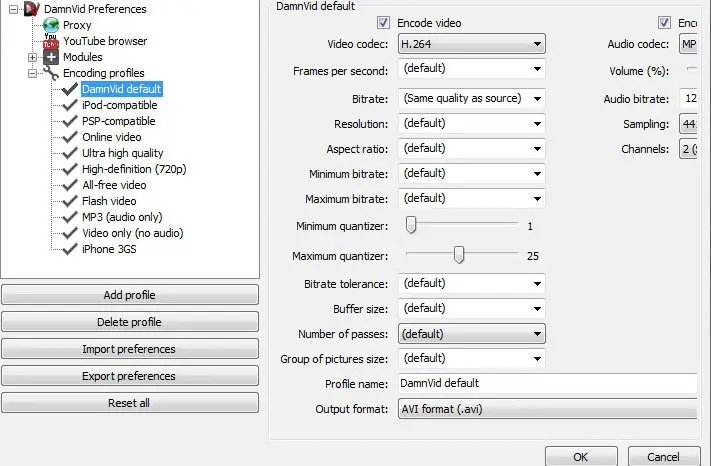Expand the Modules tree node

click(x=32, y=57)
